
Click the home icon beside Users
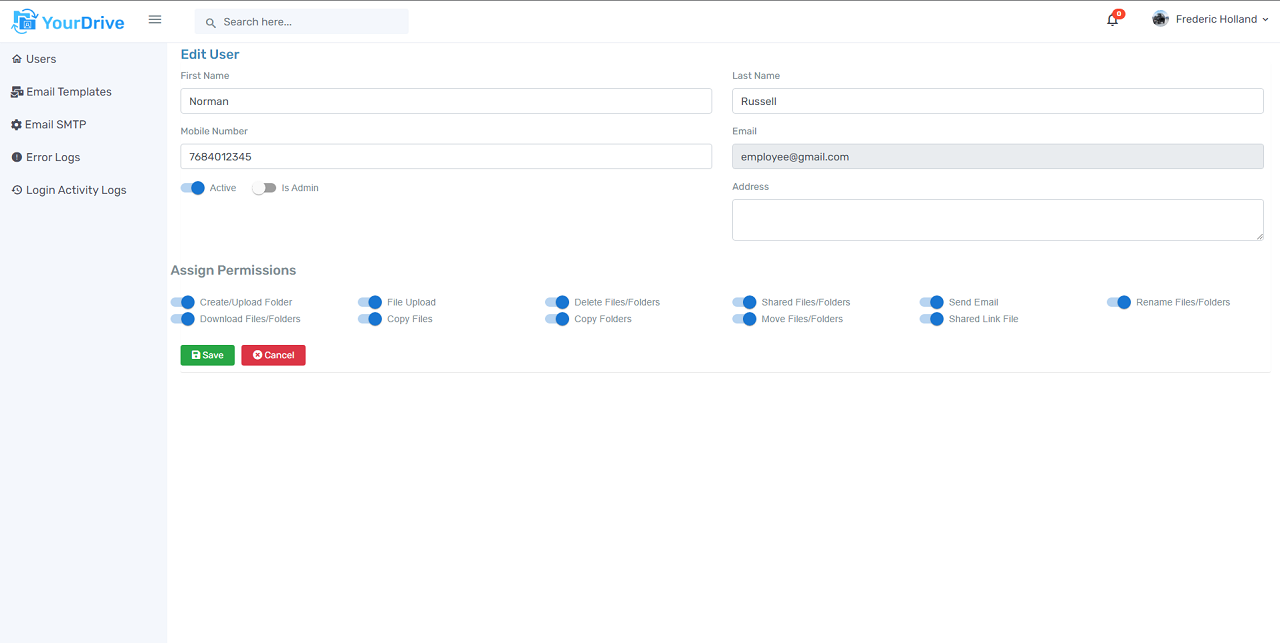tap(17, 59)
